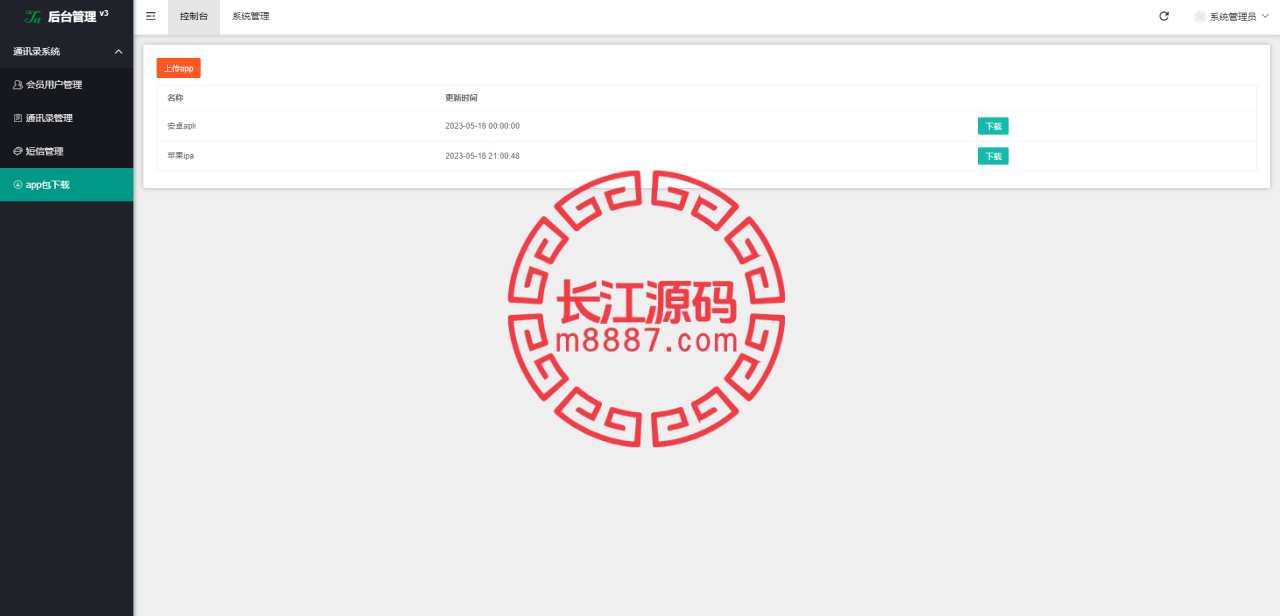1280x616 pixels.
Task: Click the sidebar collapse hamburger icon
Action: [150, 16]
